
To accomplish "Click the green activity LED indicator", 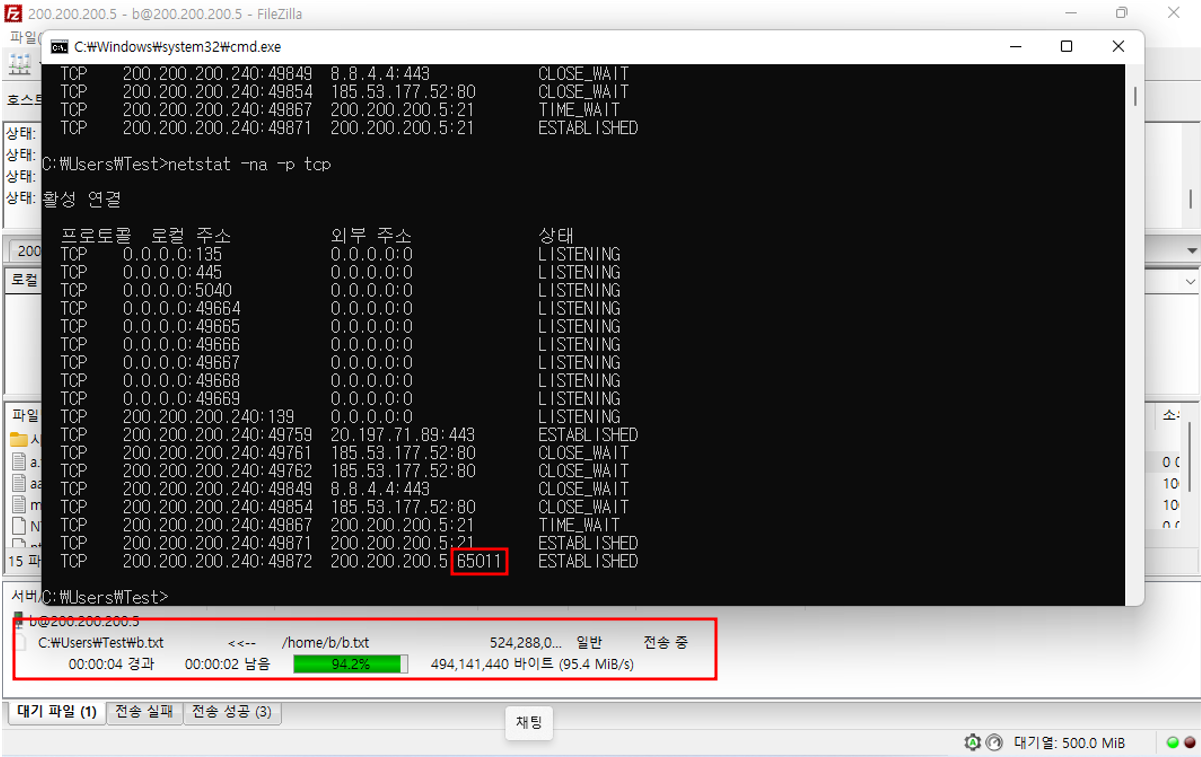I will pyautogui.click(x=1172, y=743).
